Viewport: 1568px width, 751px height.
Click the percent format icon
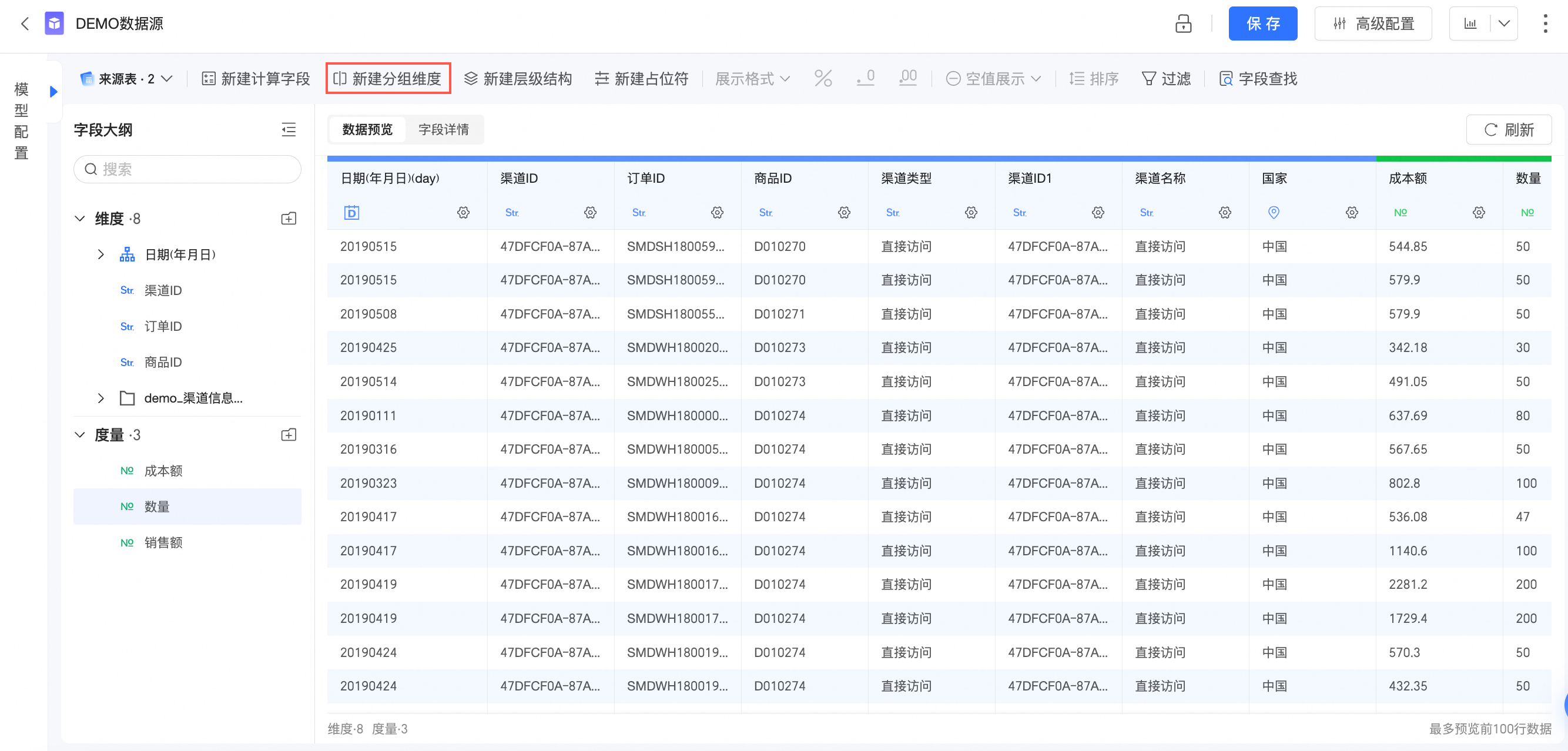click(823, 79)
